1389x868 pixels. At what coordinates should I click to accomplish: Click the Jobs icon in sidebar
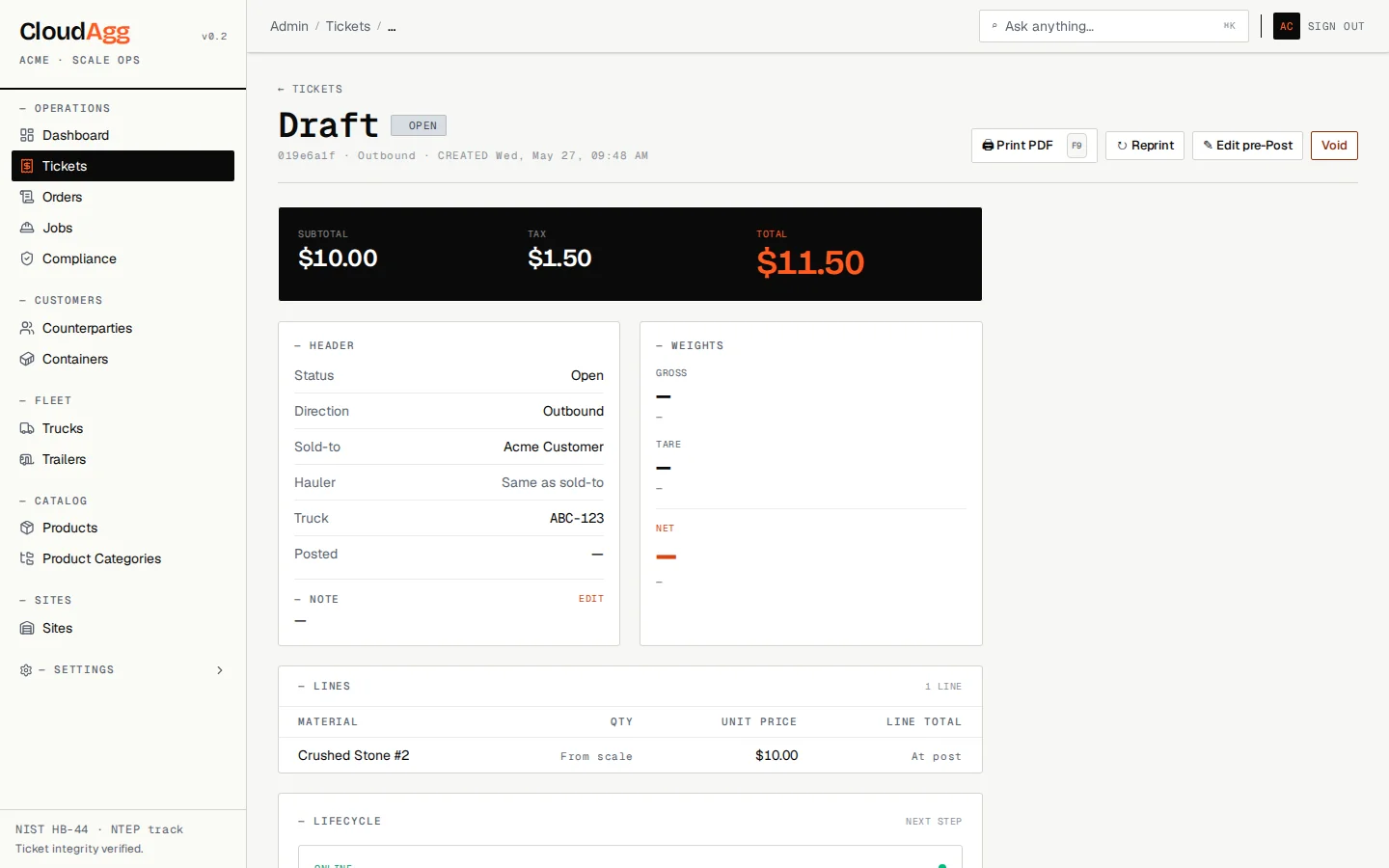[27, 228]
